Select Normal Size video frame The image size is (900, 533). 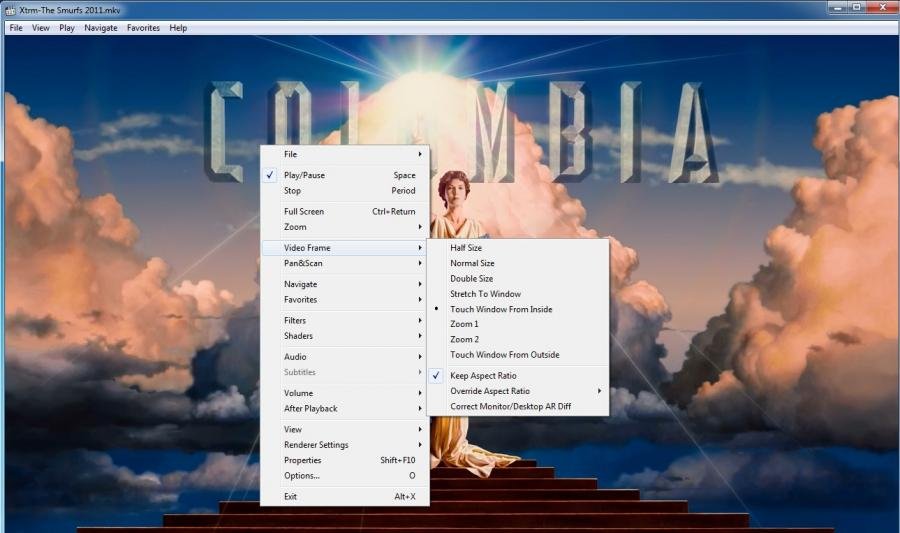click(518, 263)
